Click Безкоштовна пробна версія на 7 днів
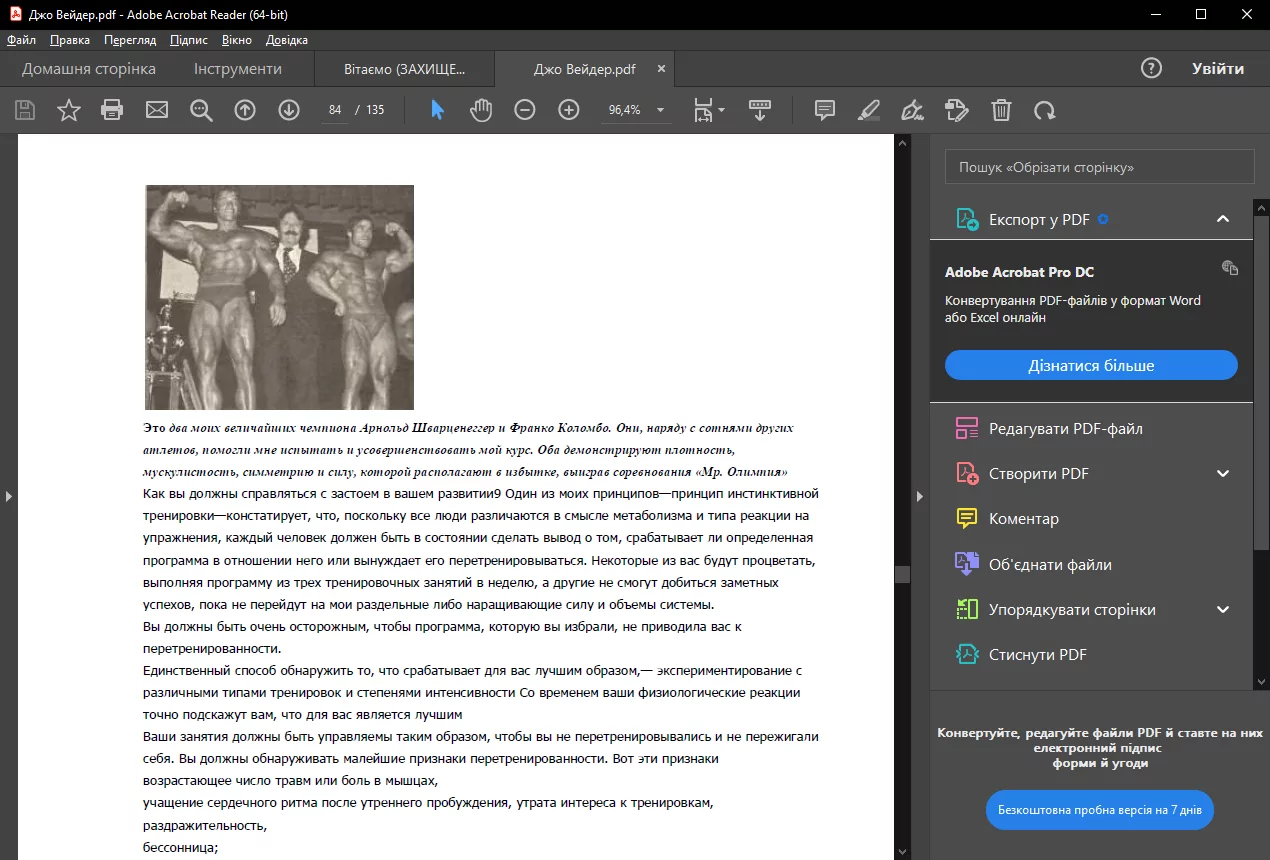1270x860 pixels. 1099,809
